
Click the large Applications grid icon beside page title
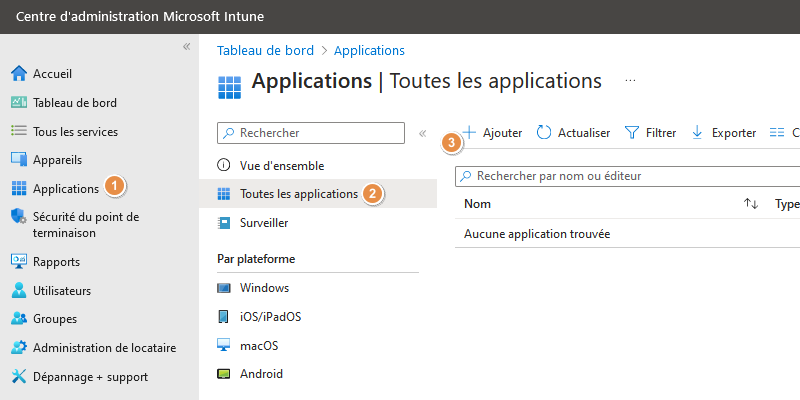tap(229, 87)
